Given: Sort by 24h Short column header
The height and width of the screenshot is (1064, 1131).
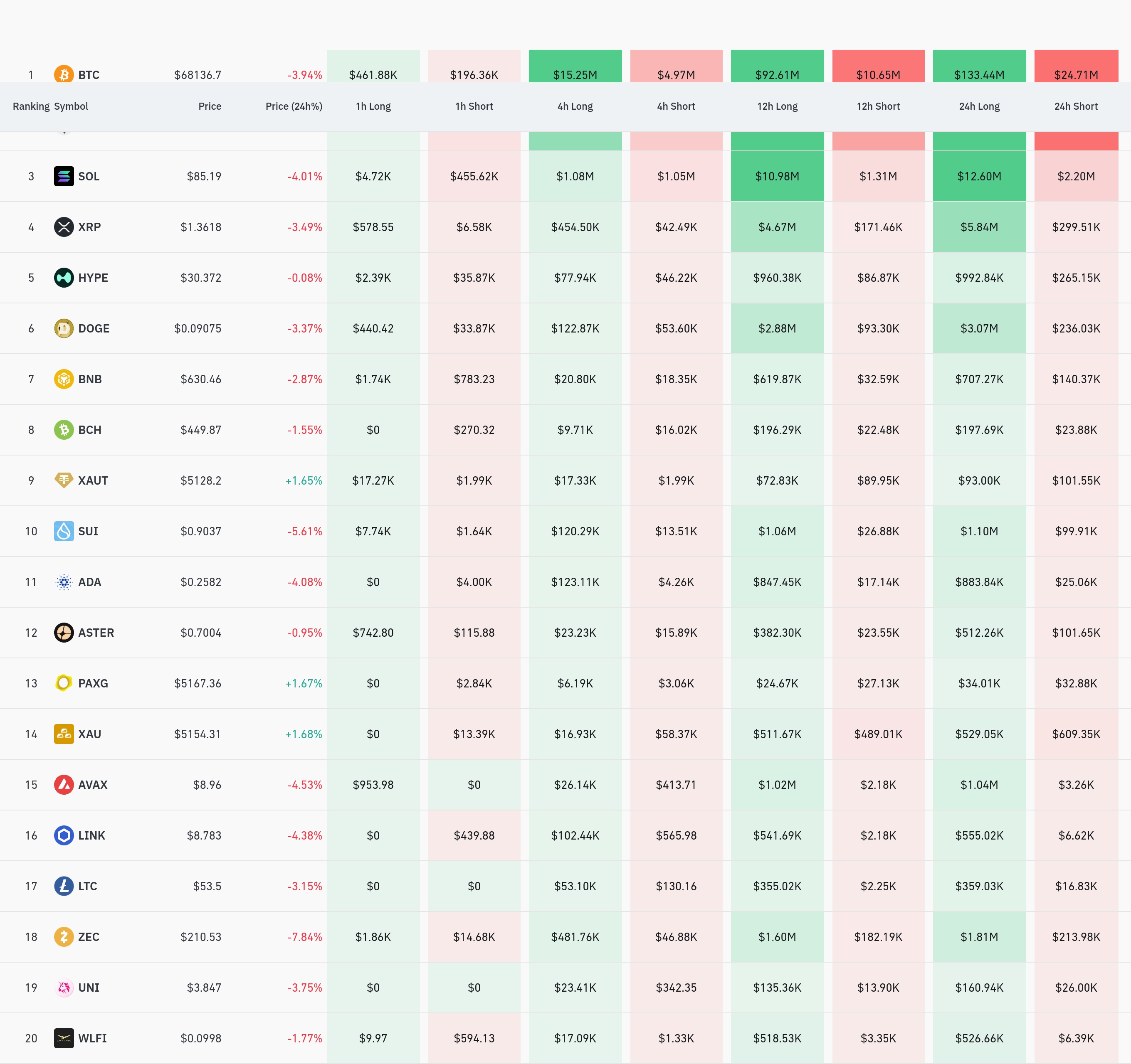Looking at the screenshot, I should click(1076, 106).
